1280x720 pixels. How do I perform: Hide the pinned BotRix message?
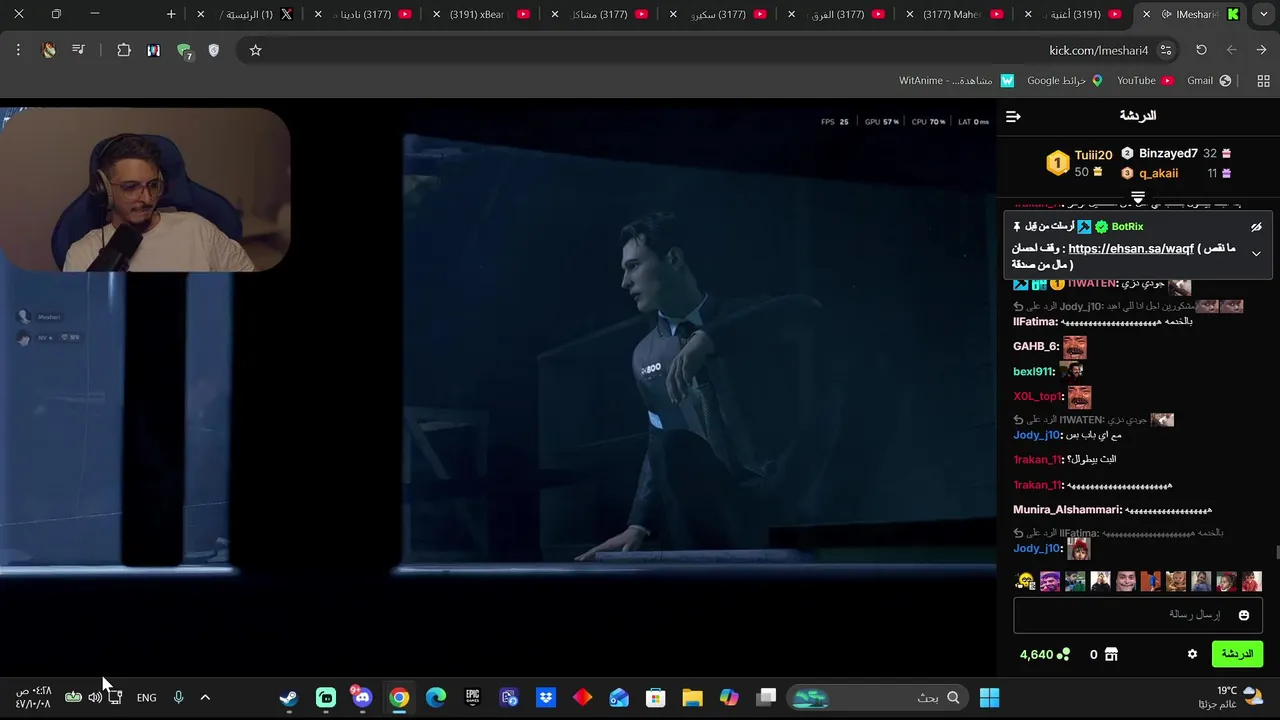(x=1256, y=227)
